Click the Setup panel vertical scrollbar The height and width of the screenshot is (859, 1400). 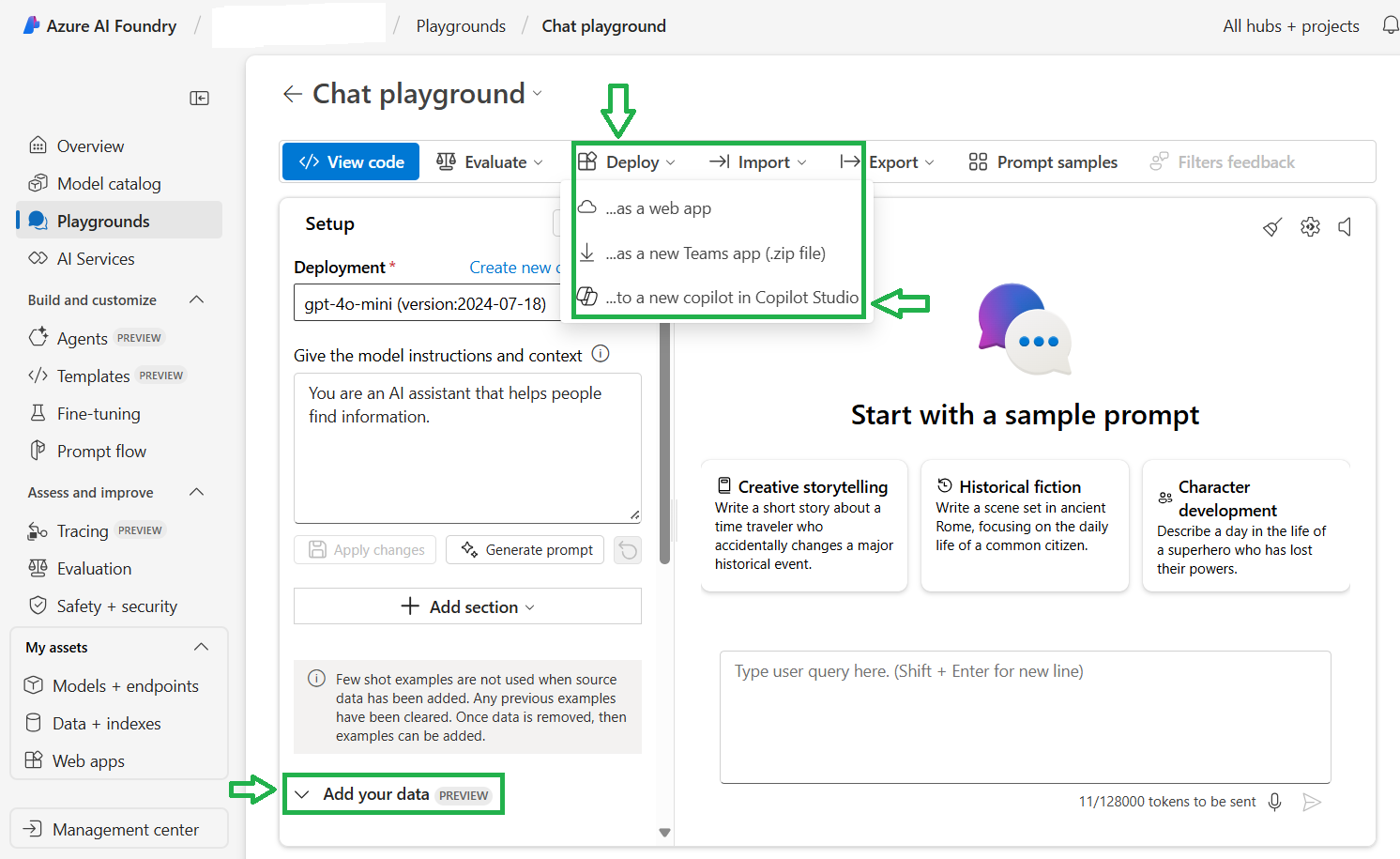point(664,441)
